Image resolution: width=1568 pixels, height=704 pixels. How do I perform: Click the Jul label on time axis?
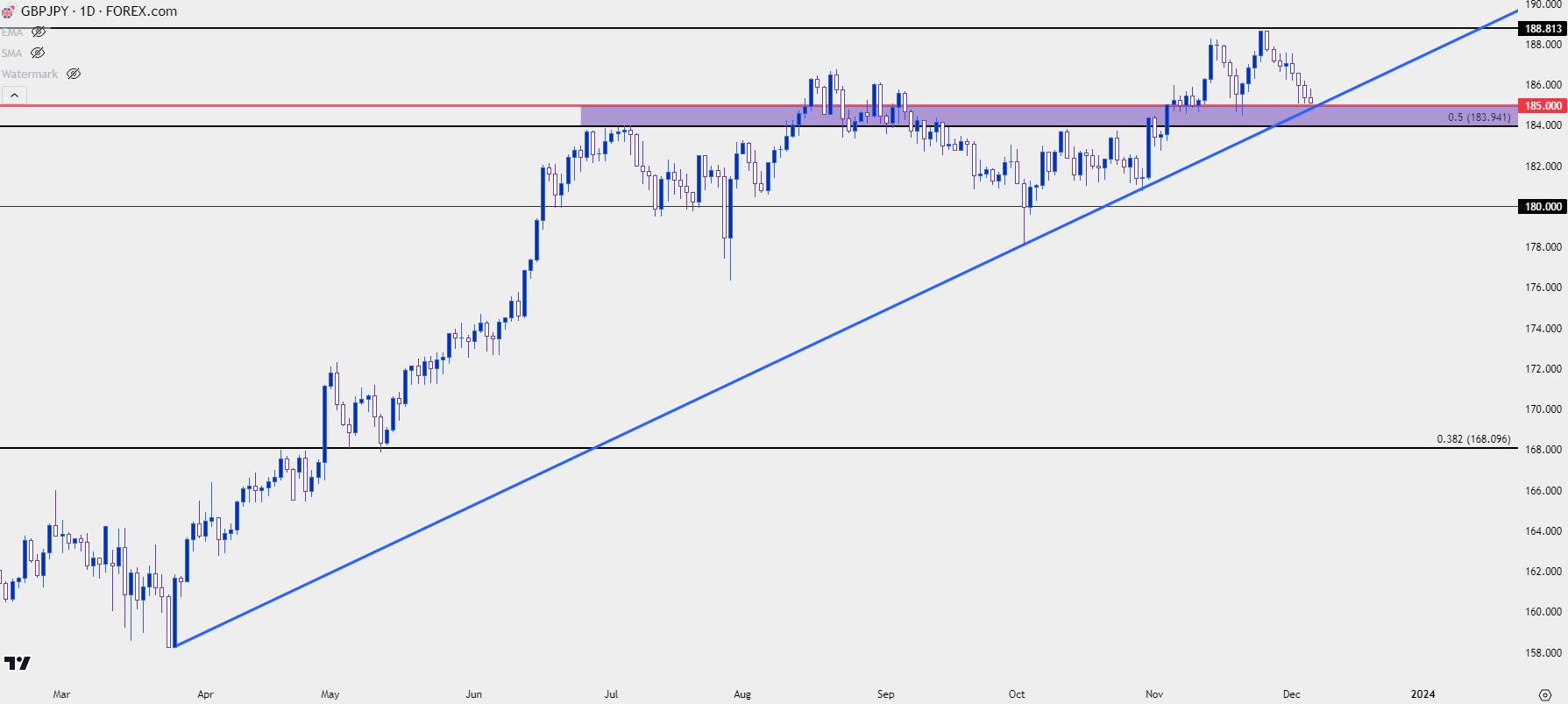point(611,694)
